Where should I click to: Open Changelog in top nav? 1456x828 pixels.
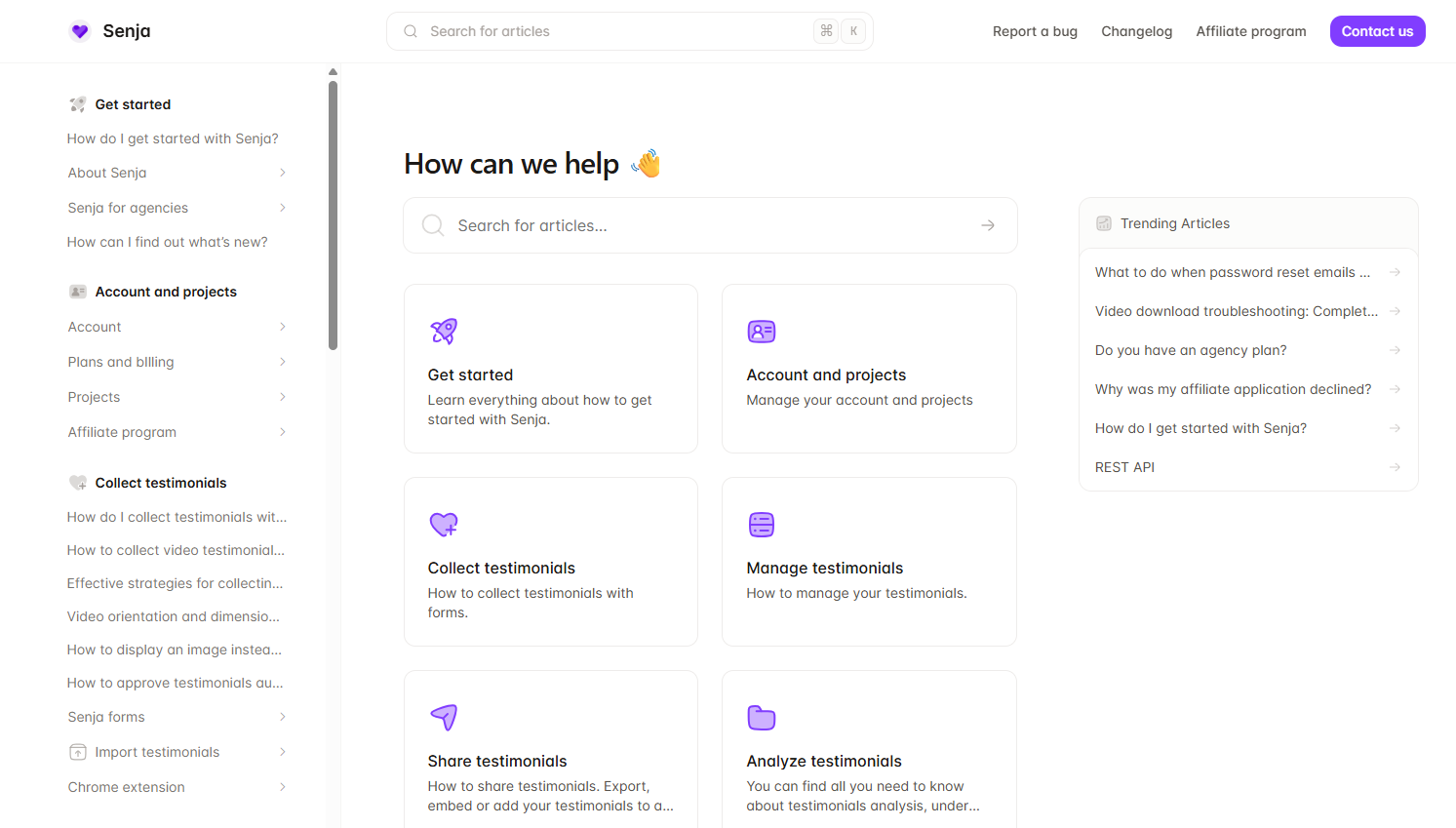point(1136,31)
